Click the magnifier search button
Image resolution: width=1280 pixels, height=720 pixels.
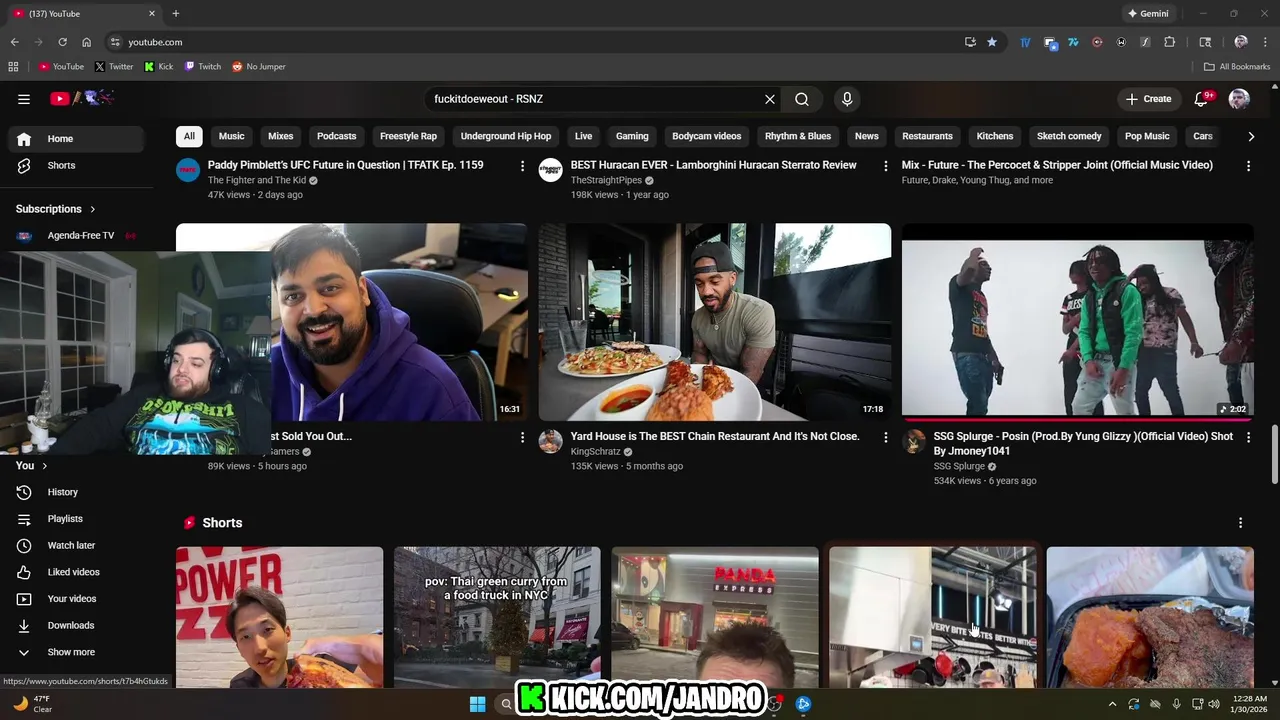click(802, 99)
